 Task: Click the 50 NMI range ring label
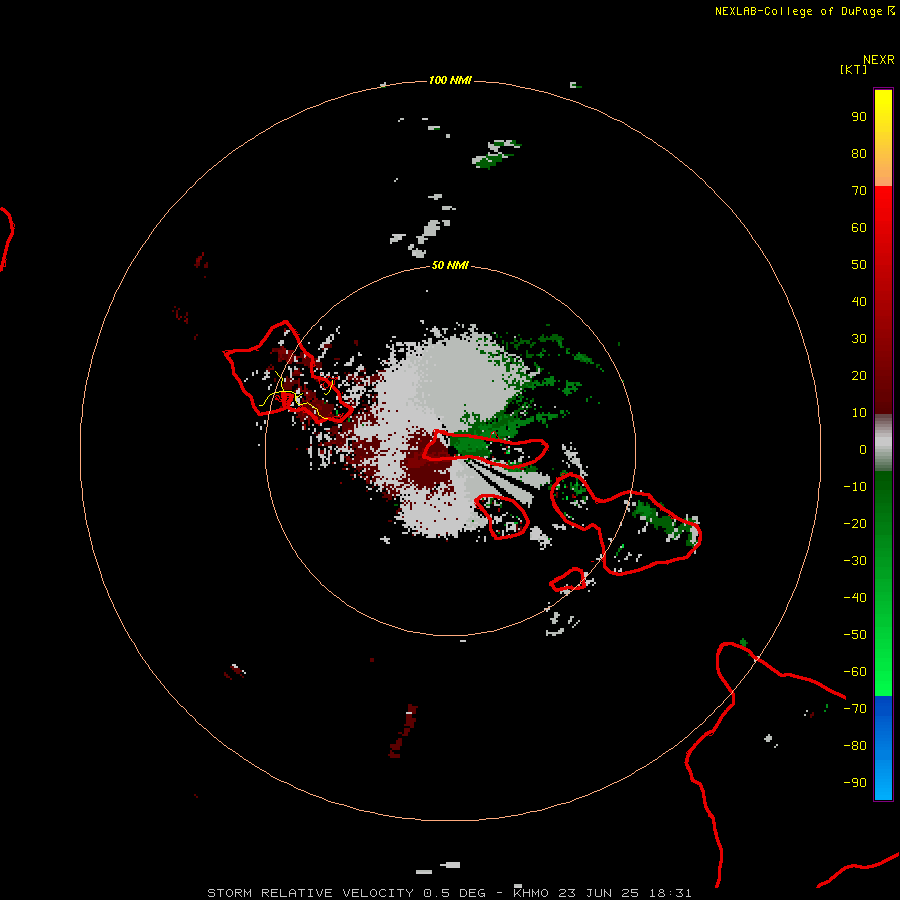pos(450,265)
